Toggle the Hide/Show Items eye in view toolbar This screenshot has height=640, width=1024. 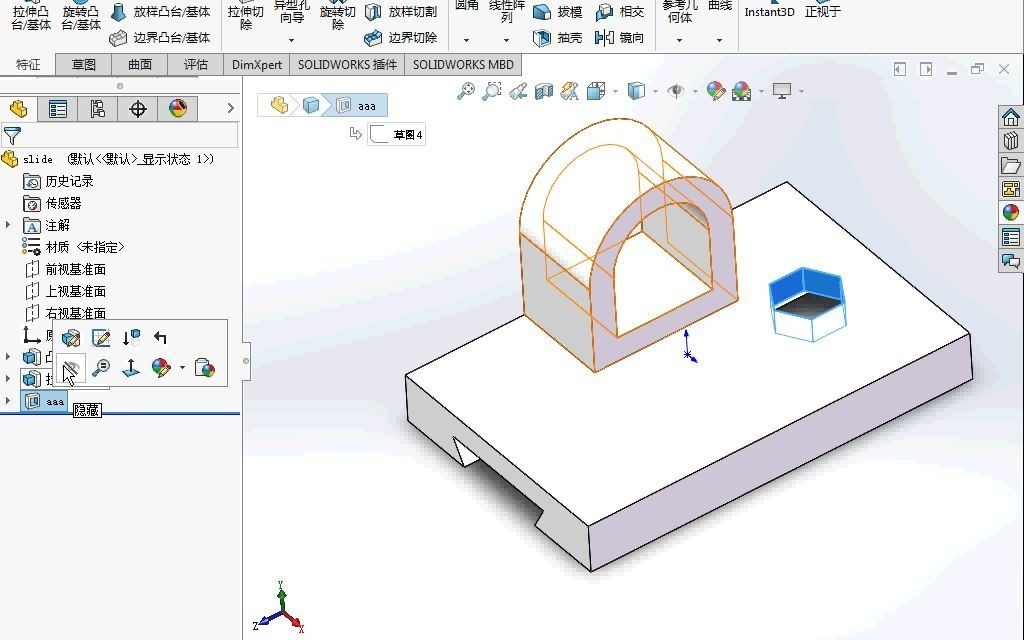(x=677, y=90)
